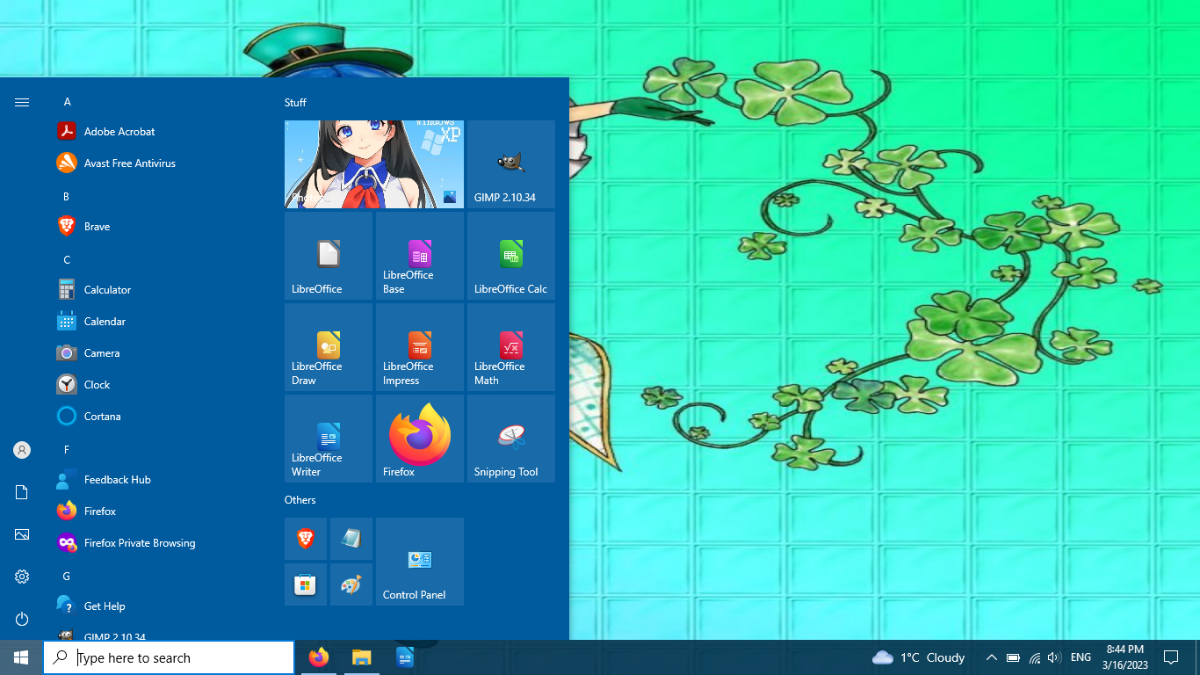Select the letter B header in app list

click(66, 196)
